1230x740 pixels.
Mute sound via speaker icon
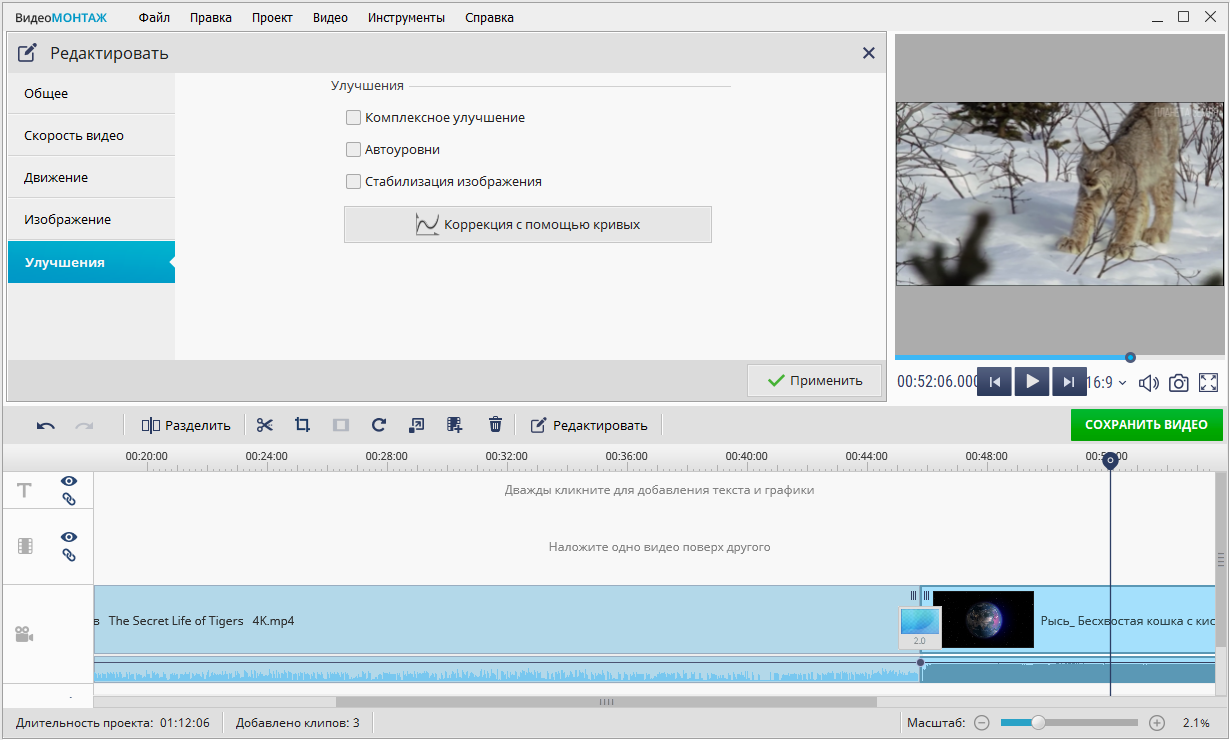(1149, 382)
